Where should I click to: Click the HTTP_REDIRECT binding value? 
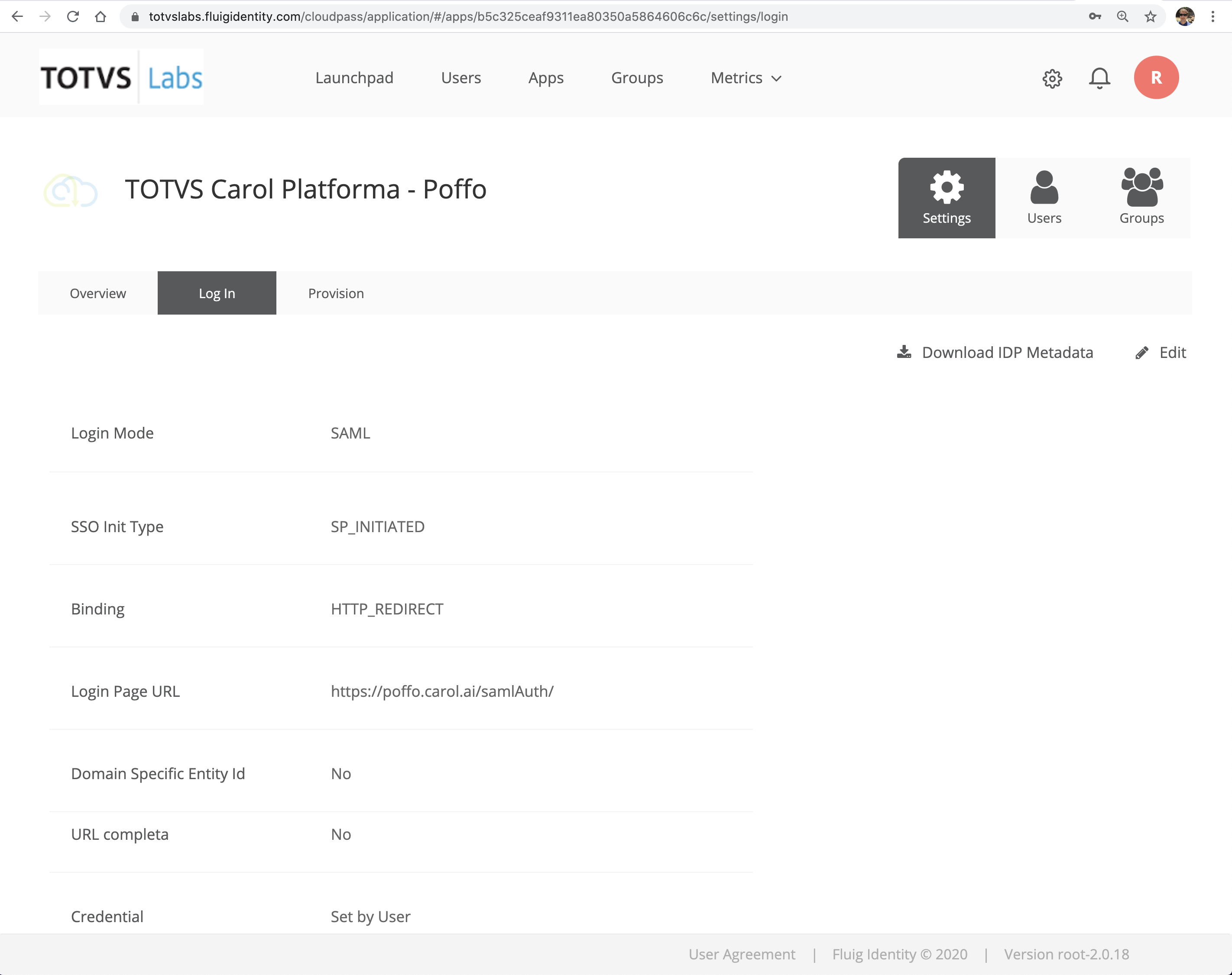coord(387,608)
